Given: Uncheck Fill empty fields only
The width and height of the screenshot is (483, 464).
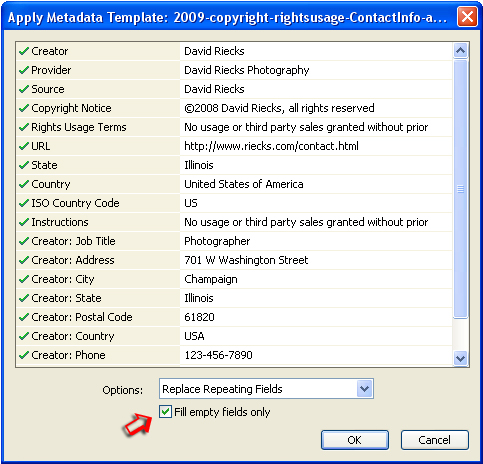Looking at the screenshot, I should [165, 412].
